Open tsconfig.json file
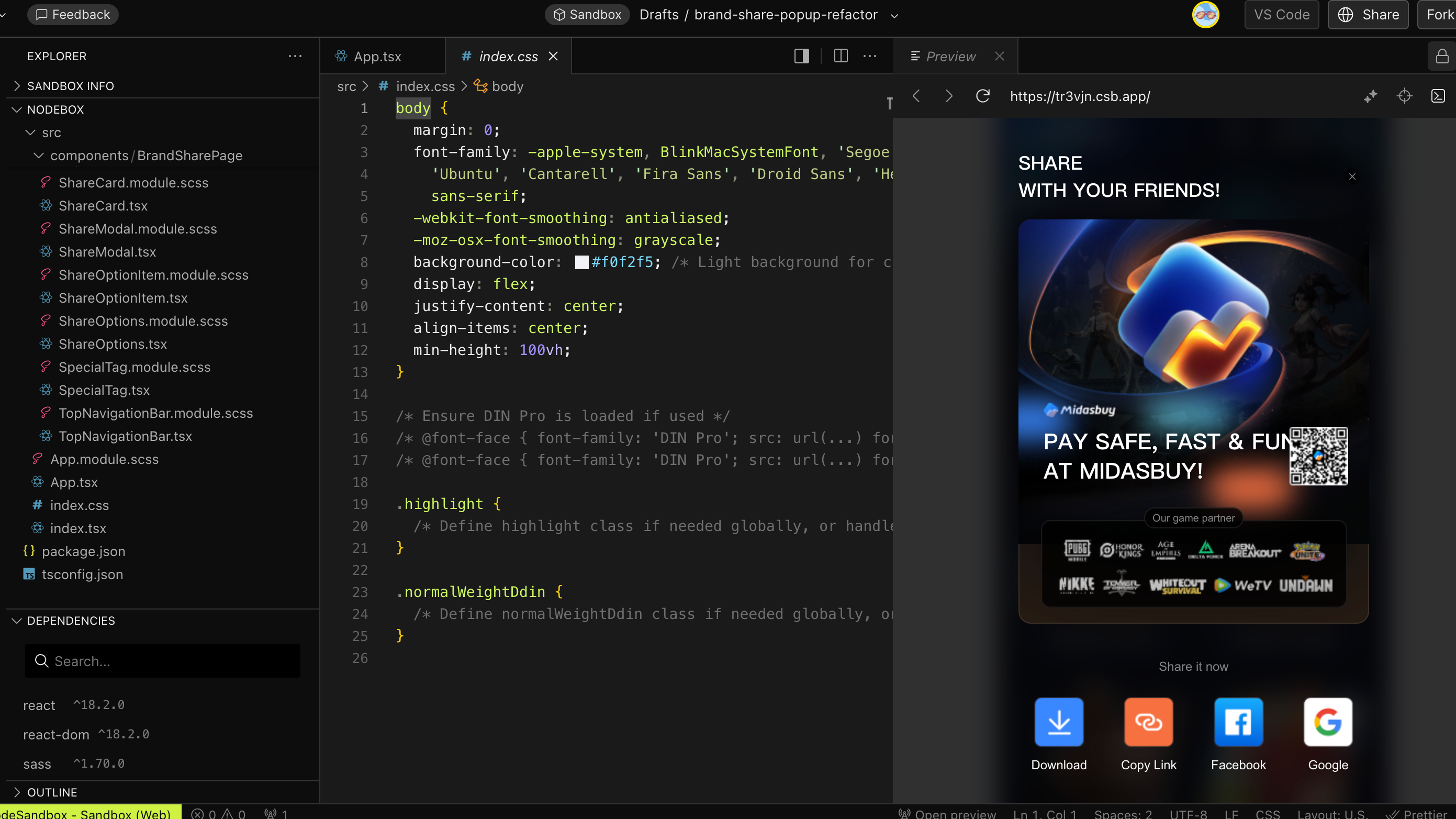 coord(82,574)
